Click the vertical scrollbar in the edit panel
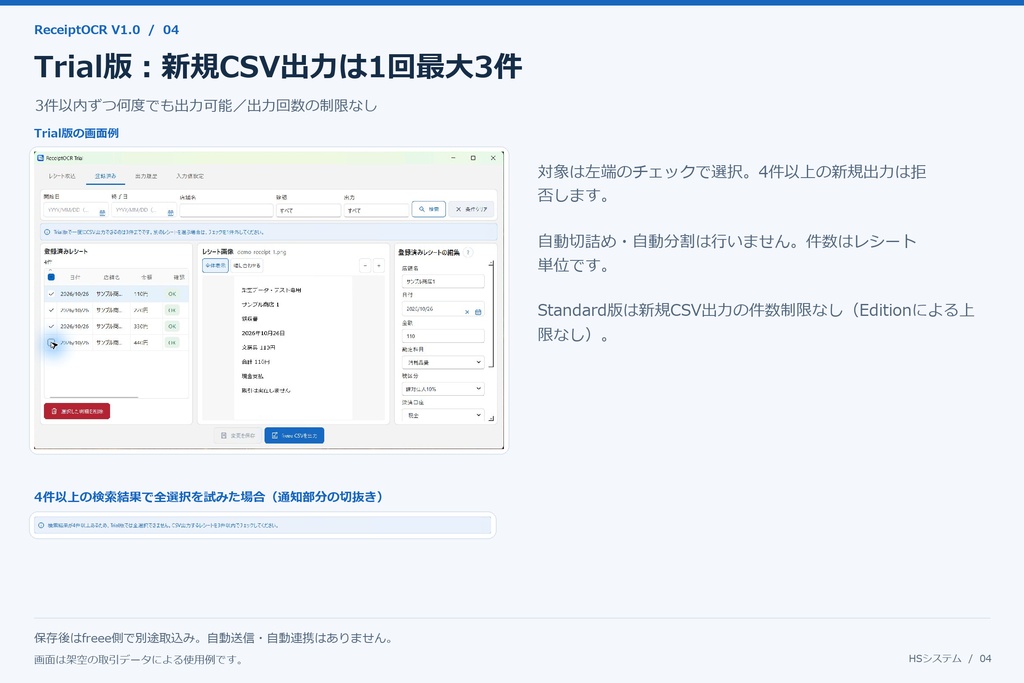The width and height of the screenshot is (1024, 683). click(x=492, y=315)
